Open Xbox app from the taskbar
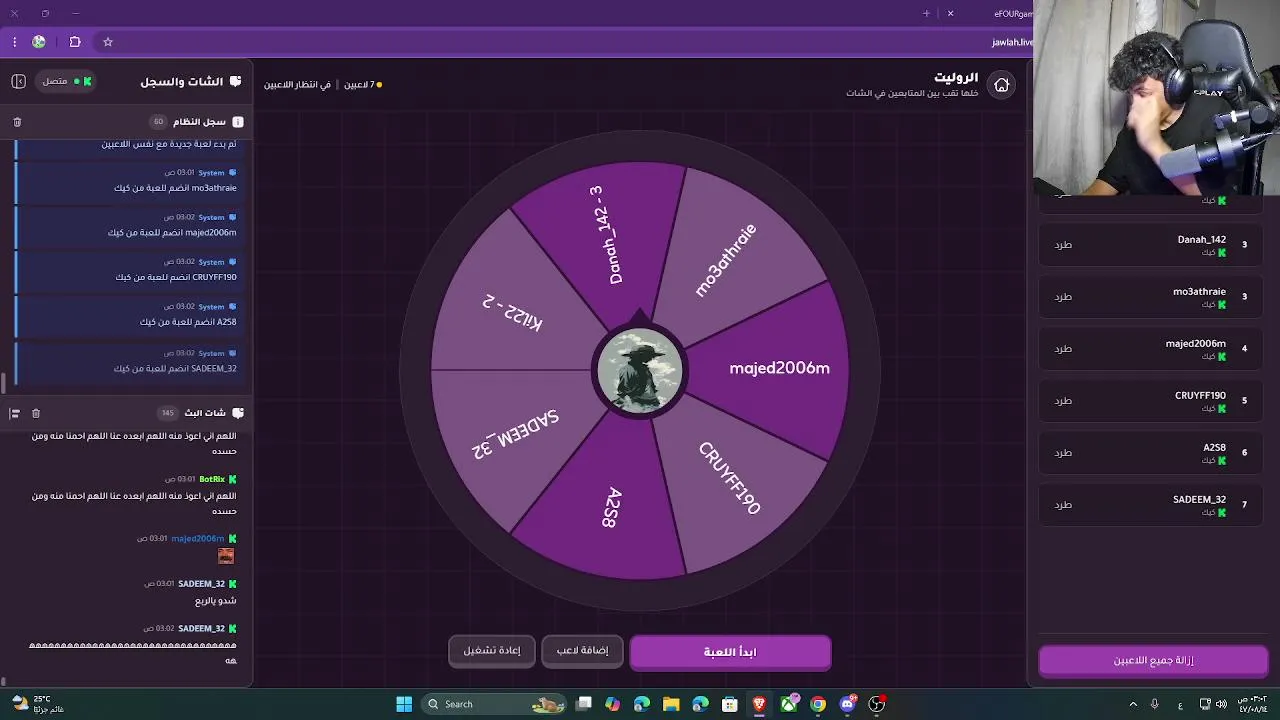This screenshot has width=1280, height=720. (789, 704)
